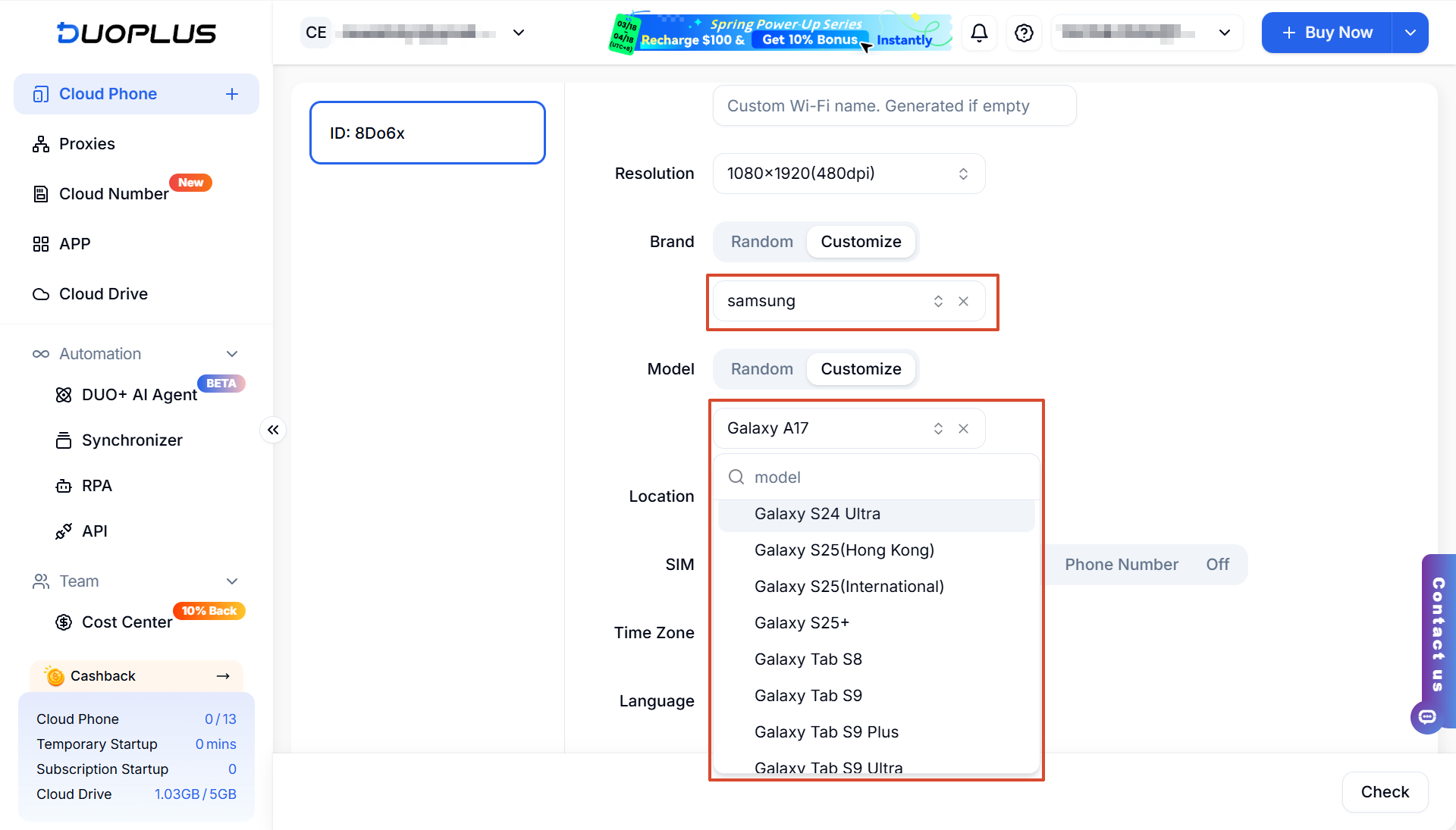Collapse the Team section chevron
The height and width of the screenshot is (830, 1456).
tap(232, 581)
